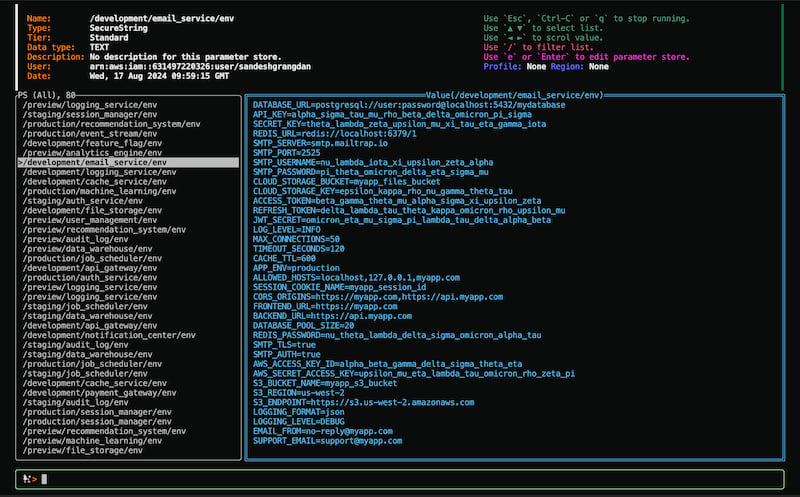800x497 pixels.
Task: Click the S3_ENDPOINT URL line
Action: (x=363, y=403)
